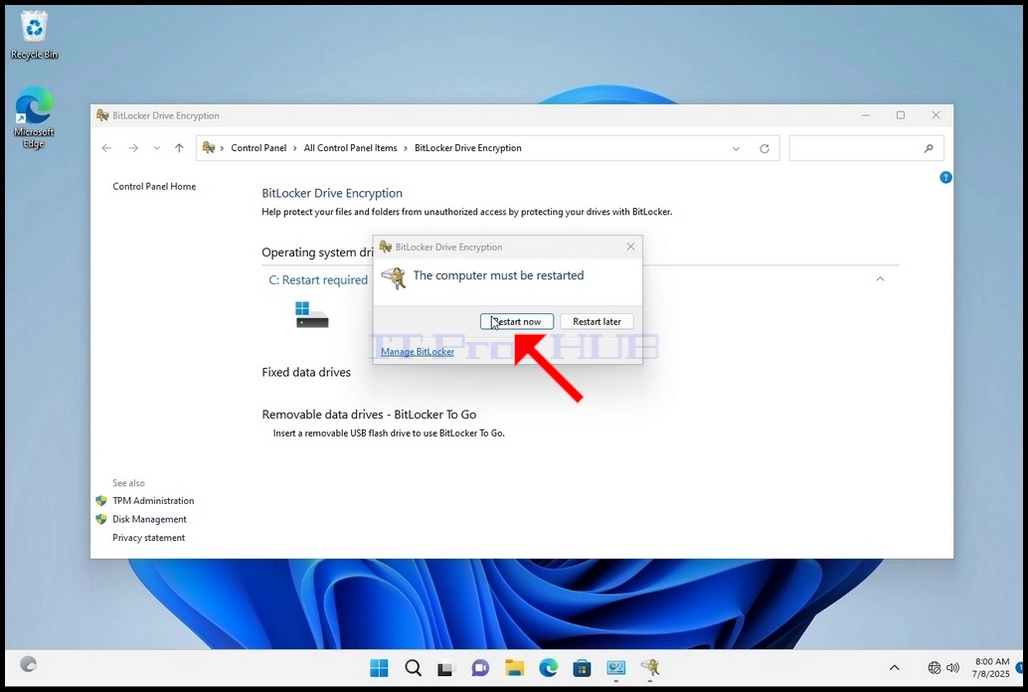
Task: Open the recent locations dropdown arrow
Action: (x=157, y=148)
